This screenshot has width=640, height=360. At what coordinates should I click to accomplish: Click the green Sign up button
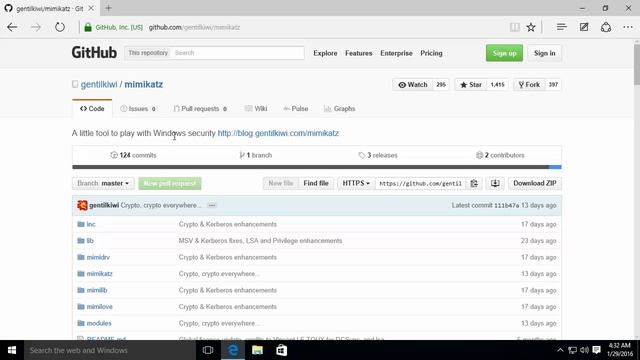504,53
